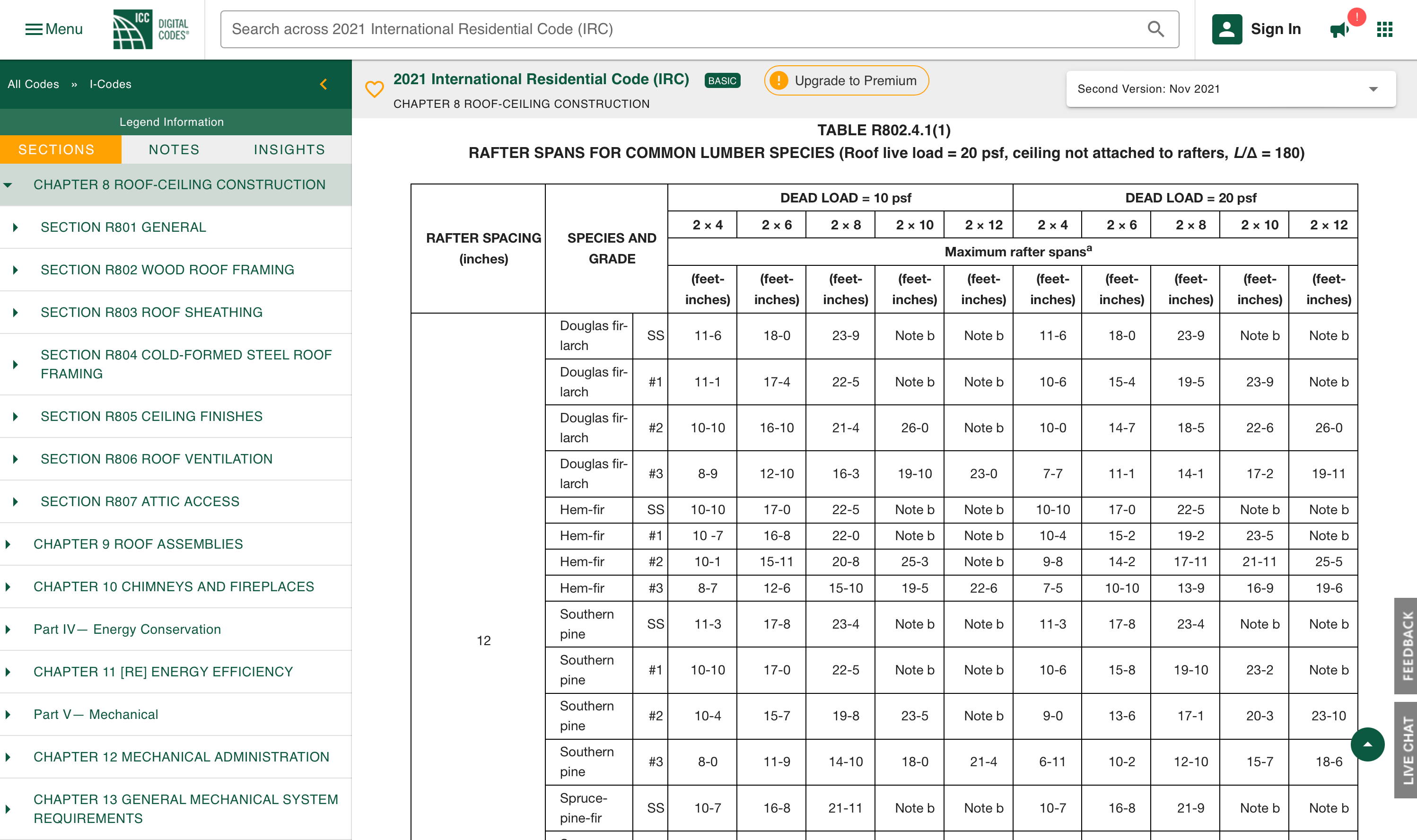Open the Second Version Nov 2021 dropdown
The height and width of the screenshot is (840, 1417).
click(x=1230, y=89)
